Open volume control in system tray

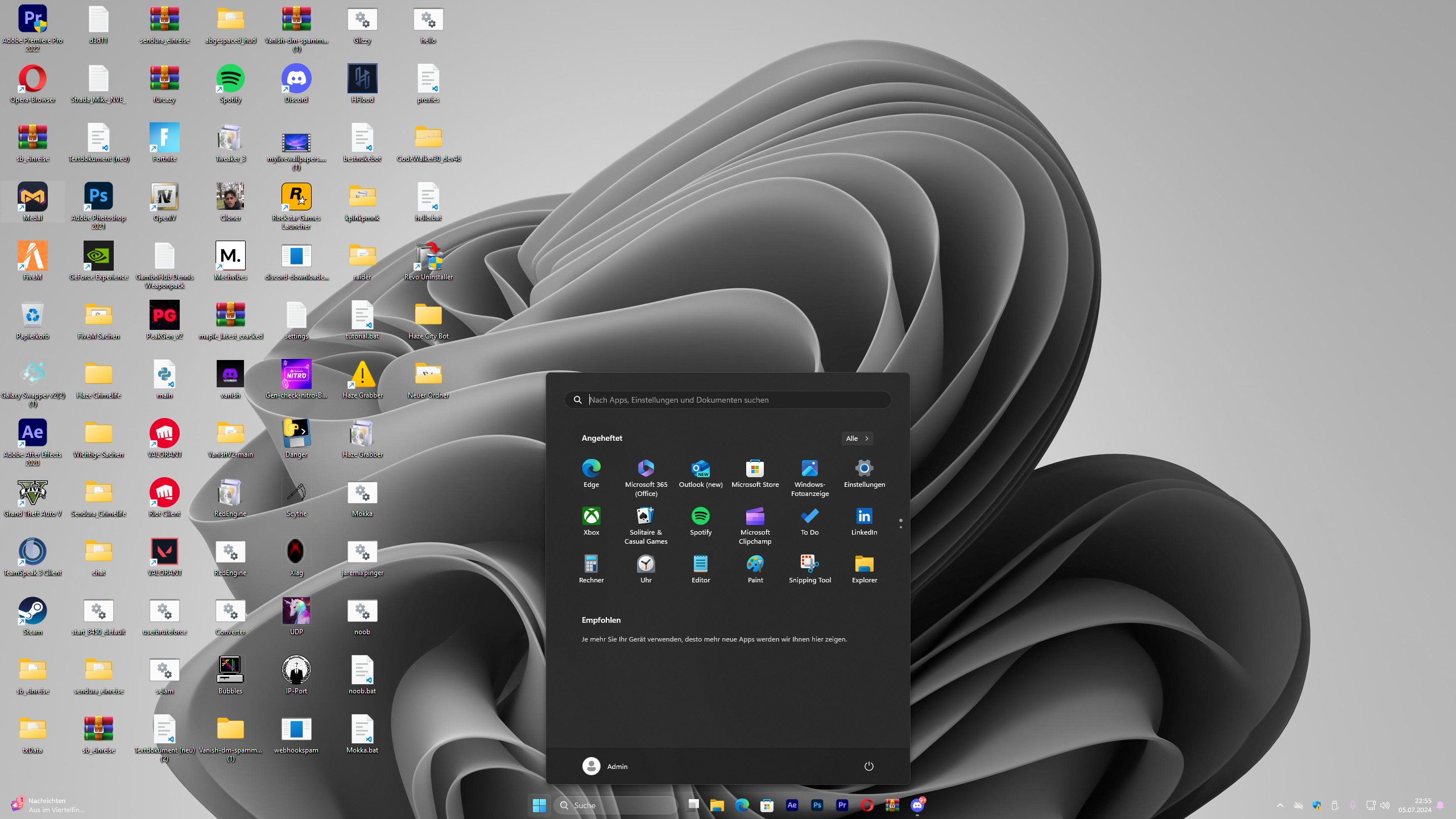[x=1385, y=805]
